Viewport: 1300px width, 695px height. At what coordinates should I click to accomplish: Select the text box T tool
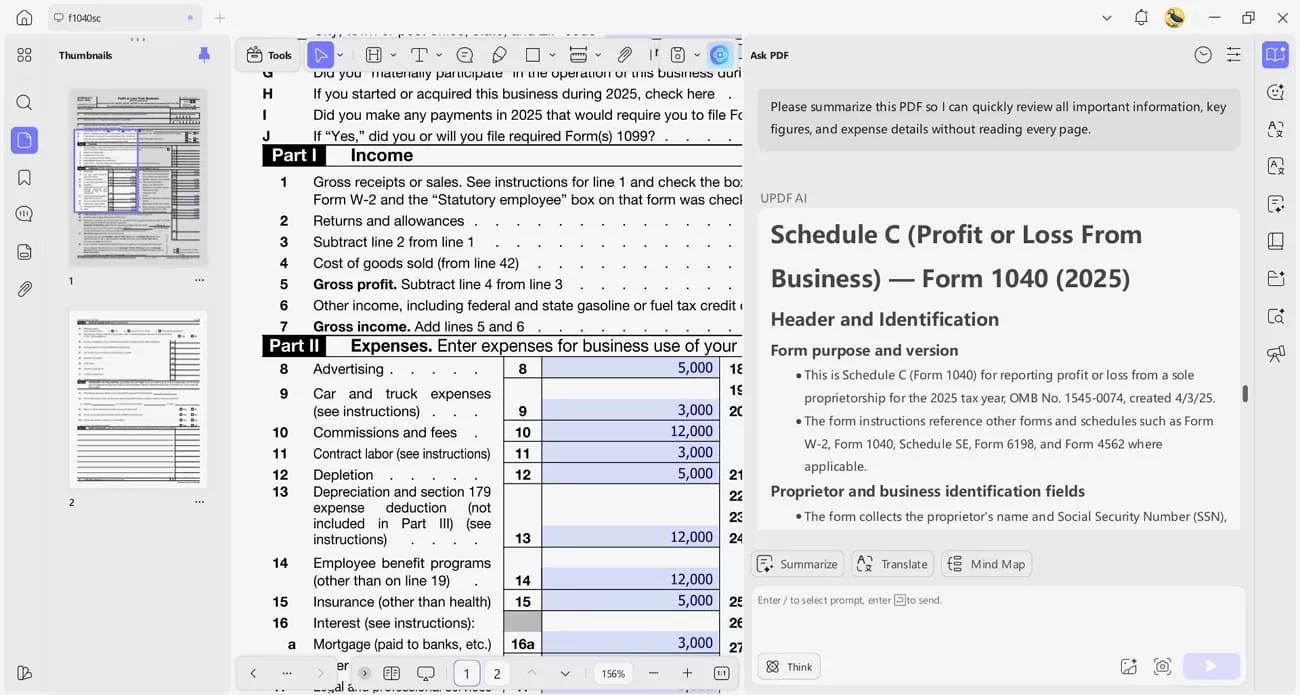point(419,55)
